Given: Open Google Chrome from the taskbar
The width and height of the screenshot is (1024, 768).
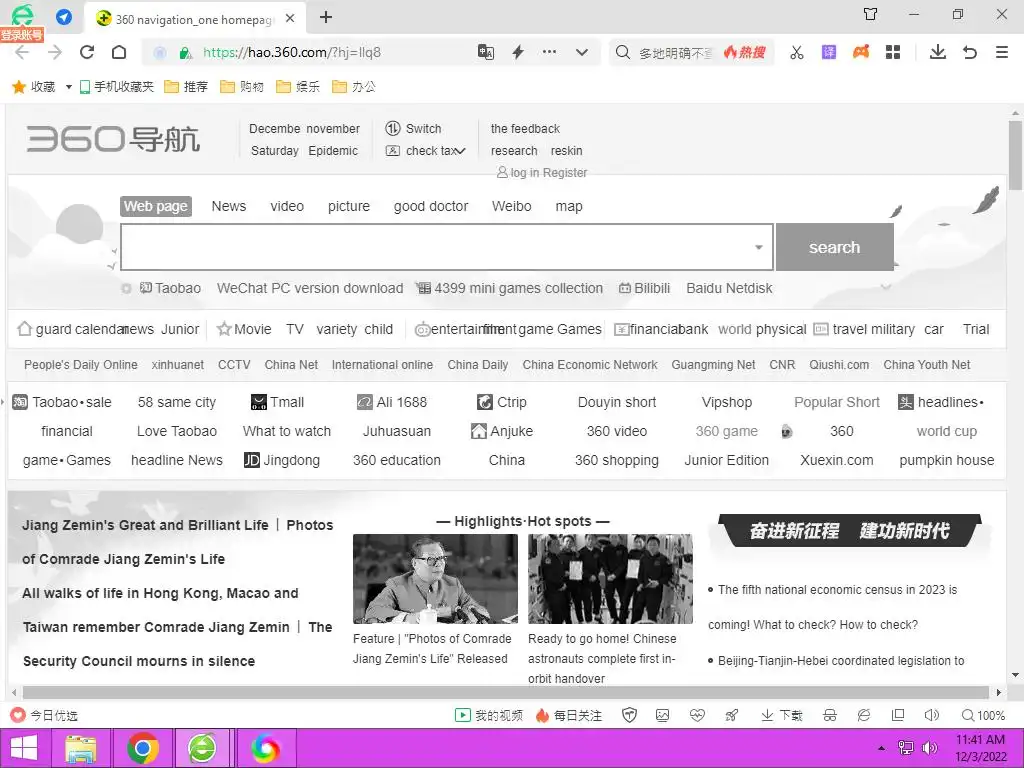Looking at the screenshot, I should (142, 748).
